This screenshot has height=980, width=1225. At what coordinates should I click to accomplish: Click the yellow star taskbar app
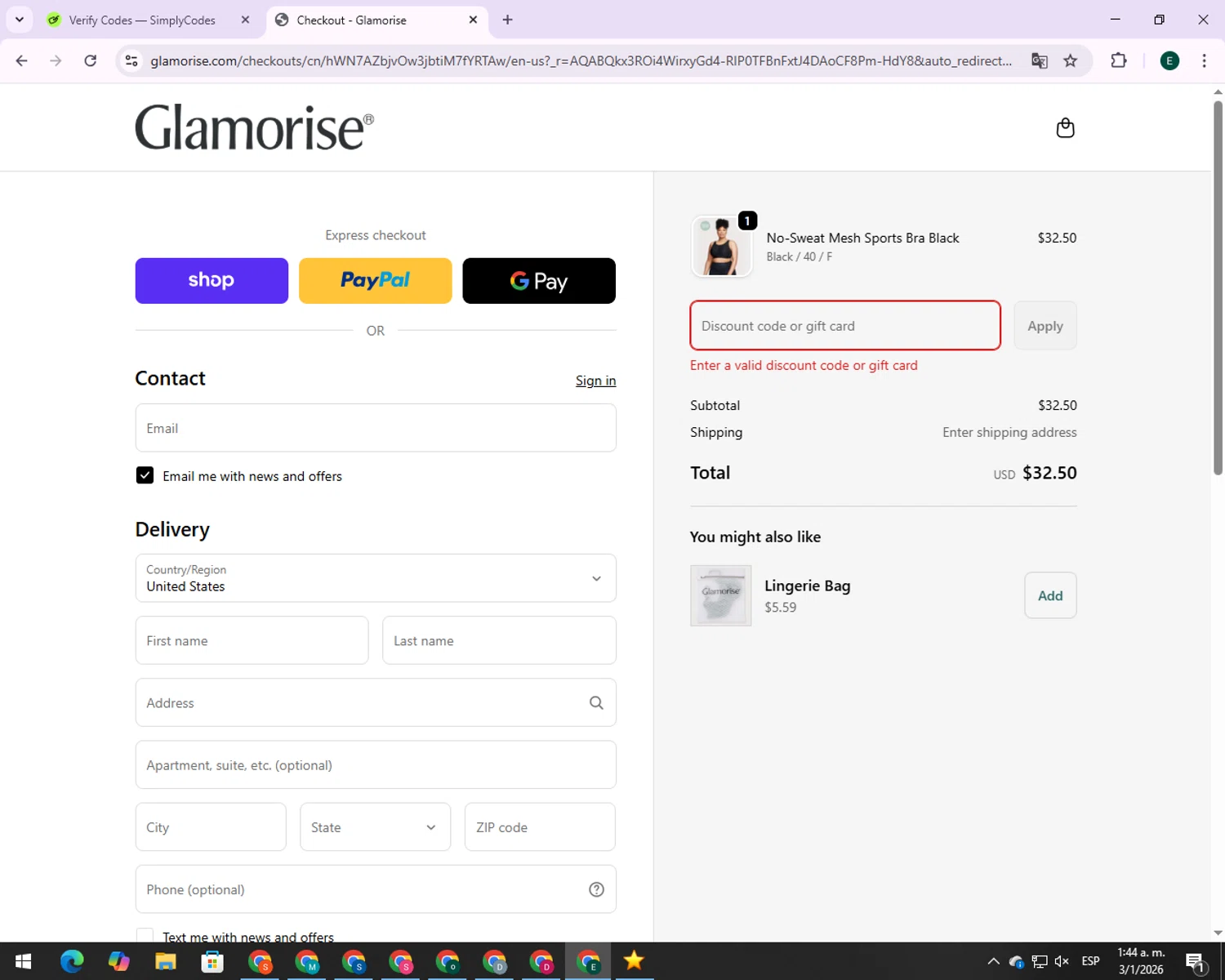(x=634, y=961)
